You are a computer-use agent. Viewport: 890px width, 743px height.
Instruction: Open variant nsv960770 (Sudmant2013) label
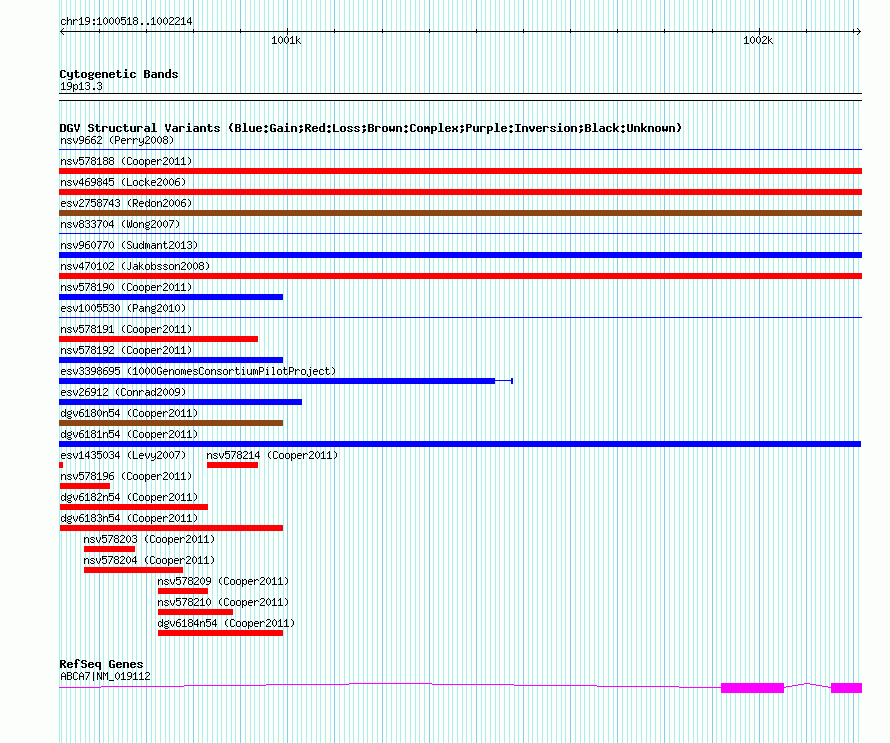tap(129, 245)
